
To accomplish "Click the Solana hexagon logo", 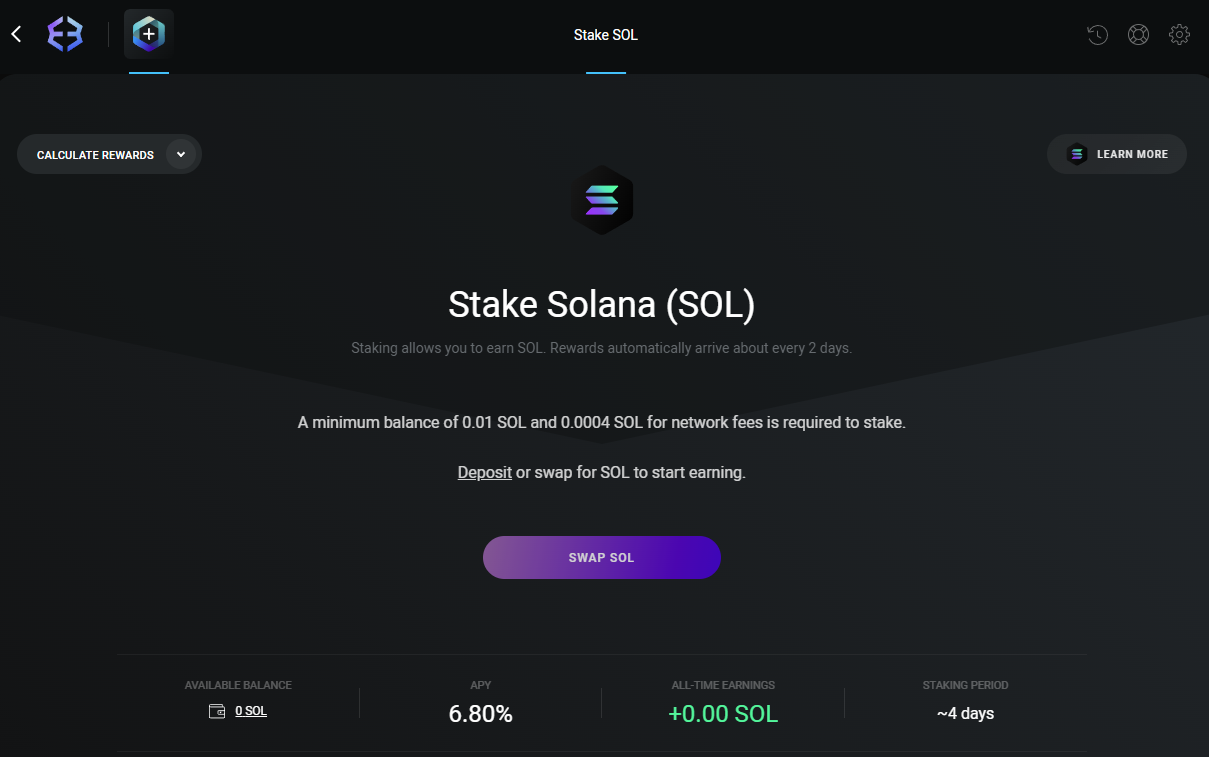I will point(602,200).
